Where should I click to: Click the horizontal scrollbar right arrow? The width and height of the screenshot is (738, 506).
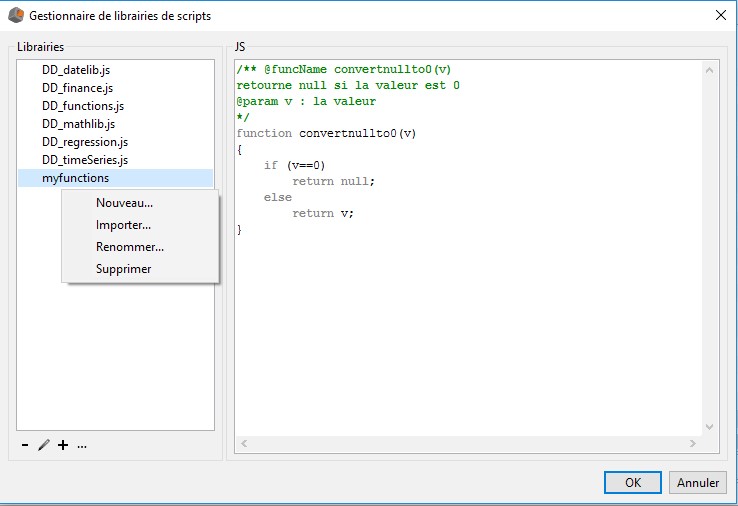point(692,443)
